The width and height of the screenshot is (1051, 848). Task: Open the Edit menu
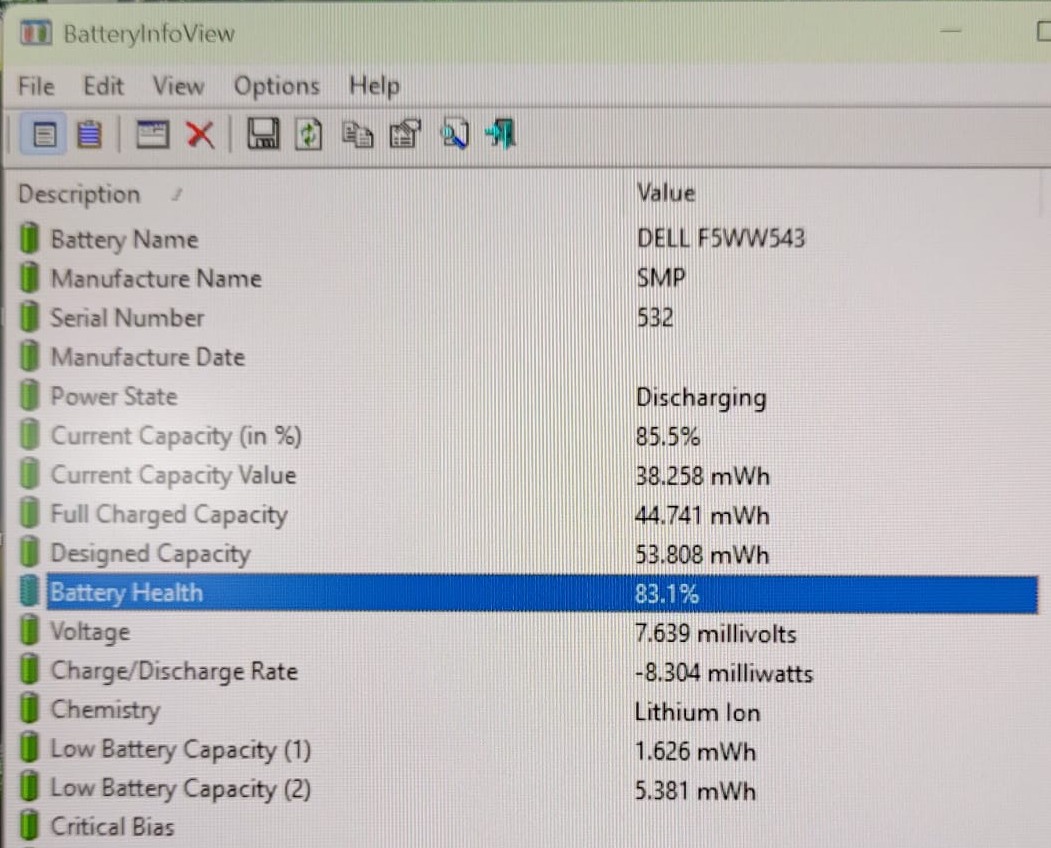point(103,86)
